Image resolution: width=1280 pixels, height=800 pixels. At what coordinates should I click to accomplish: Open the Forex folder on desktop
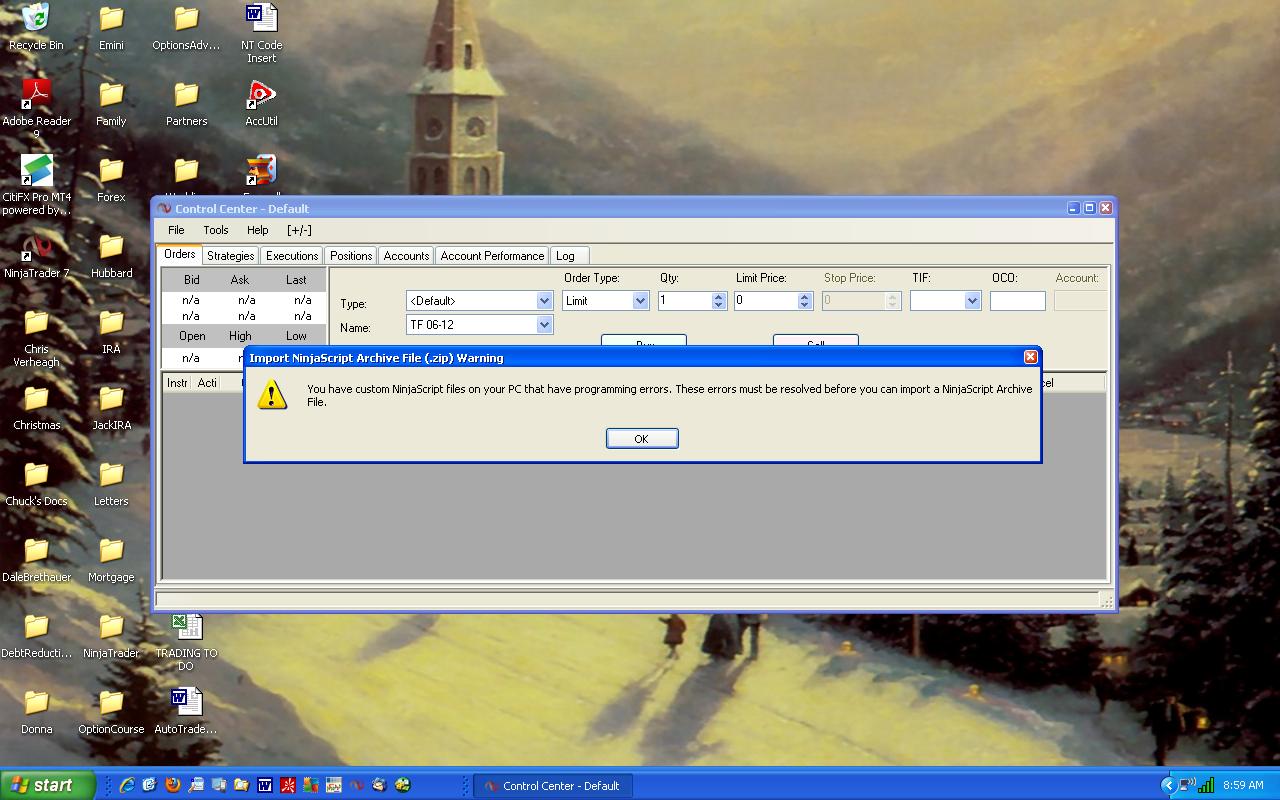[111, 180]
